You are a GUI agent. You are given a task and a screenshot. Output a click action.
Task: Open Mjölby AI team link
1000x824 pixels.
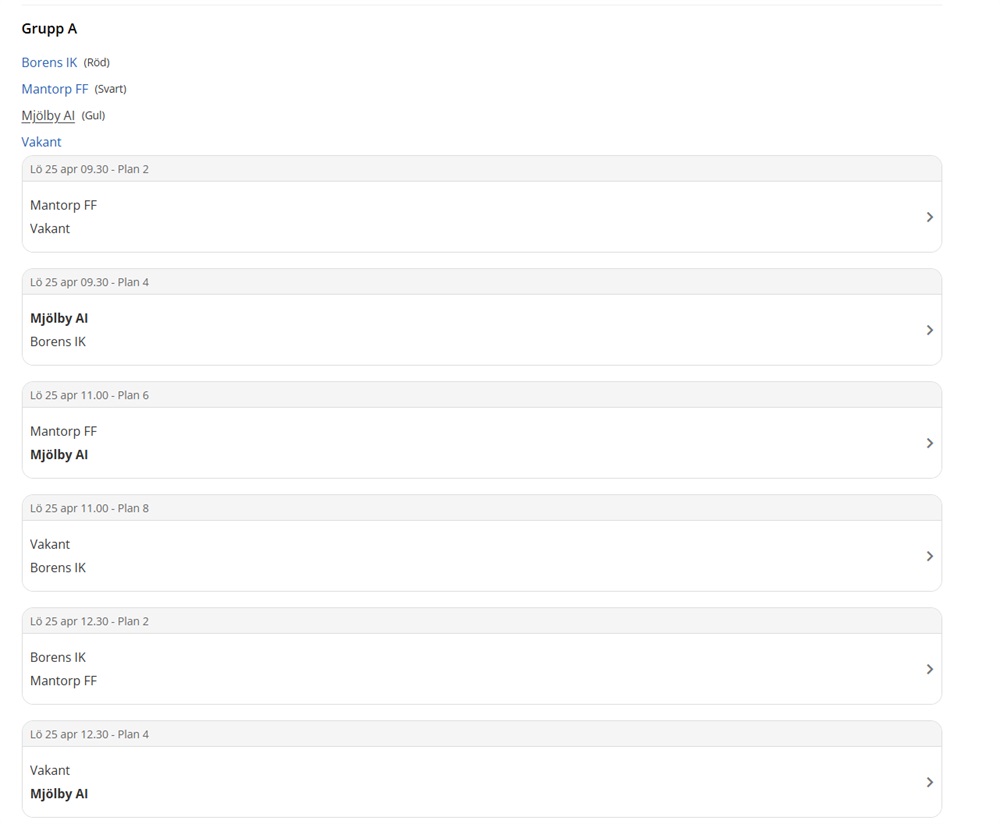pos(48,115)
